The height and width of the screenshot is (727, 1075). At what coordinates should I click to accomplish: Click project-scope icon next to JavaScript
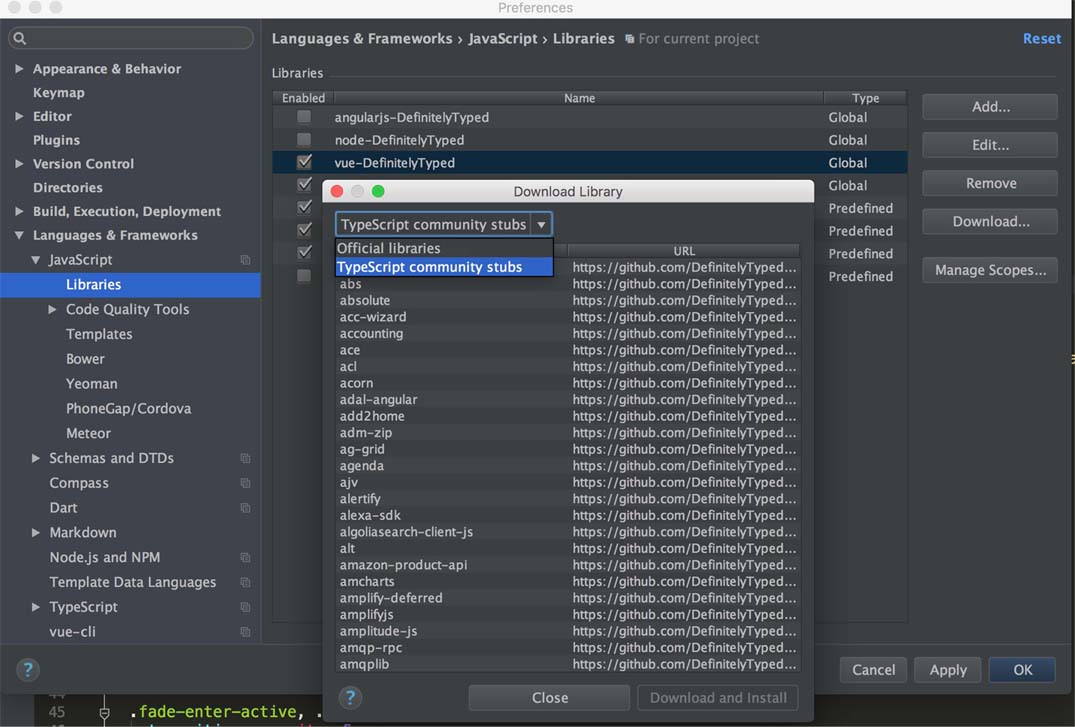245,260
